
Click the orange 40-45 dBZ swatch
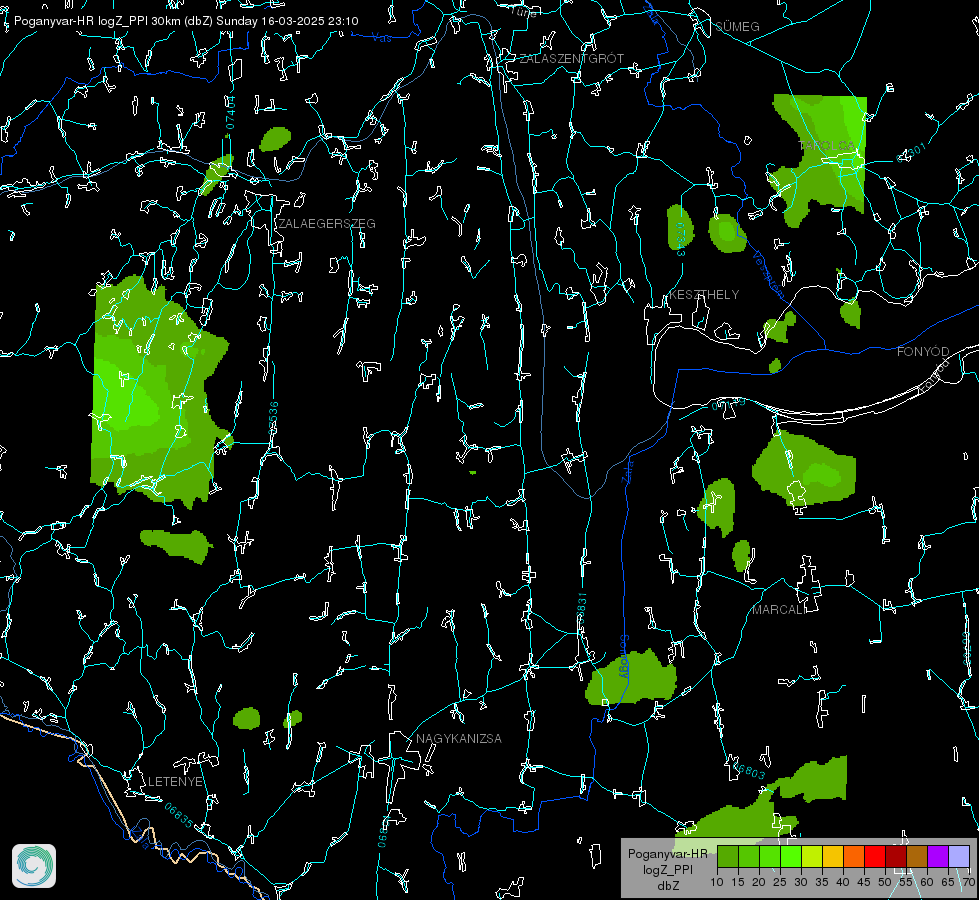[854, 856]
